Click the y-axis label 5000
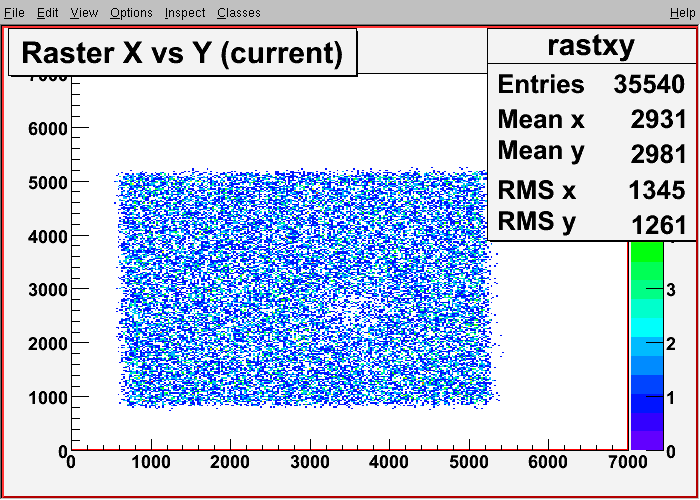 [x=47, y=183]
